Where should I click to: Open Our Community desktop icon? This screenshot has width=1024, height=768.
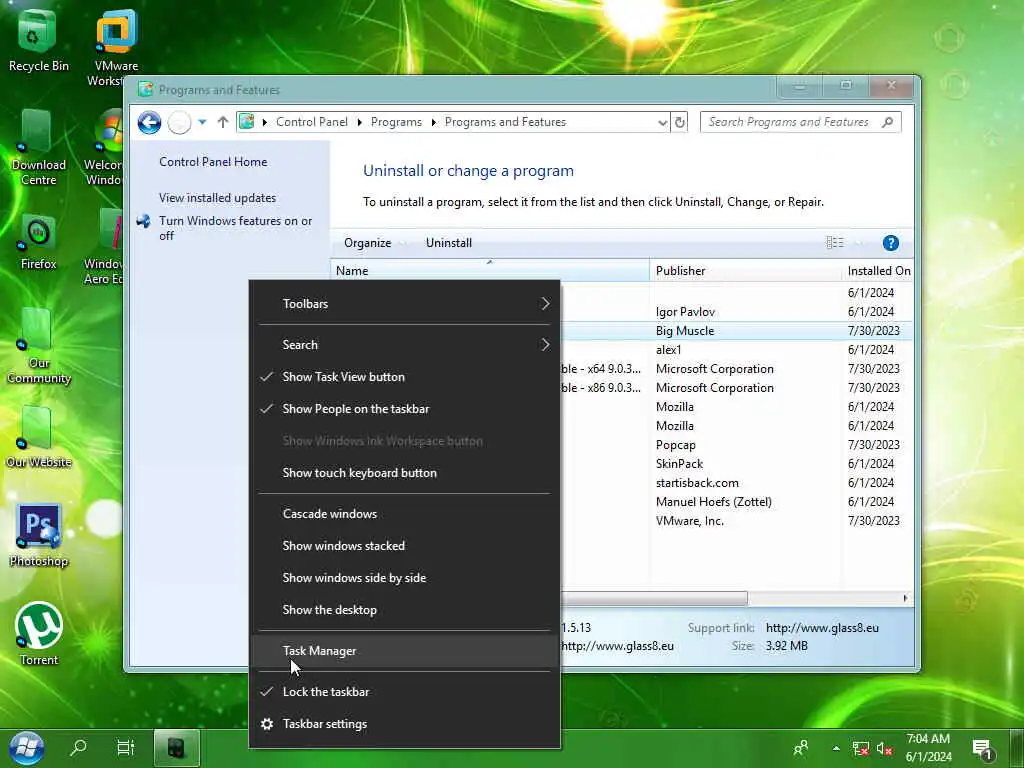click(38, 346)
